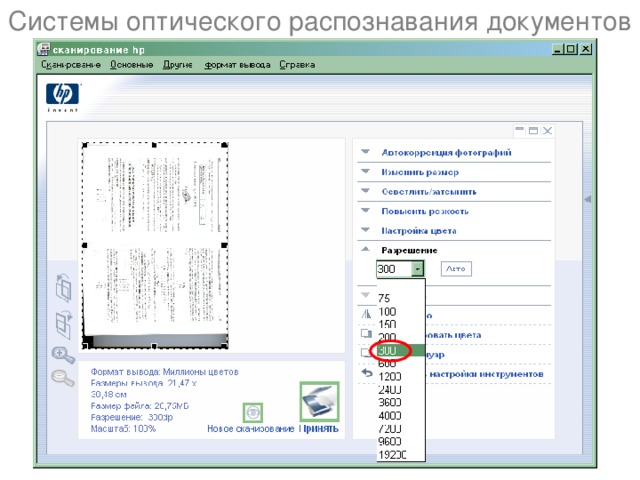Click the Новое сканирование label

(251, 429)
